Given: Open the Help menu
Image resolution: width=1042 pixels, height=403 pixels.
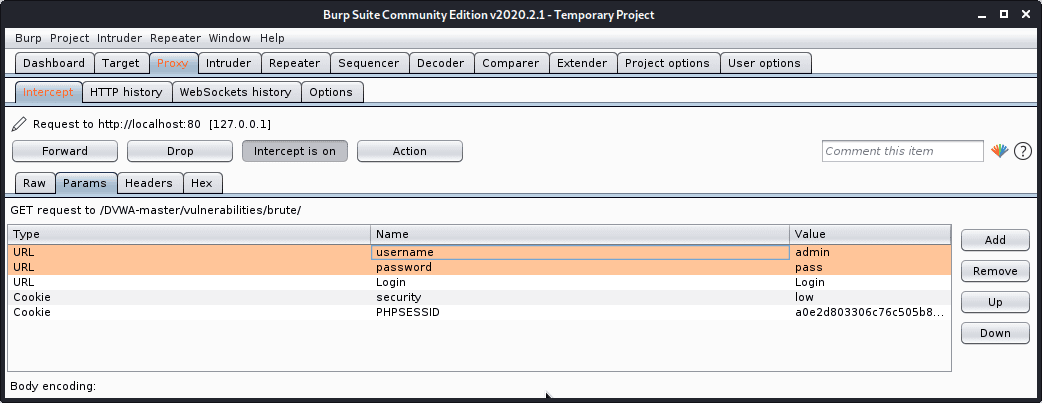Looking at the screenshot, I should pyautogui.click(x=272, y=38).
